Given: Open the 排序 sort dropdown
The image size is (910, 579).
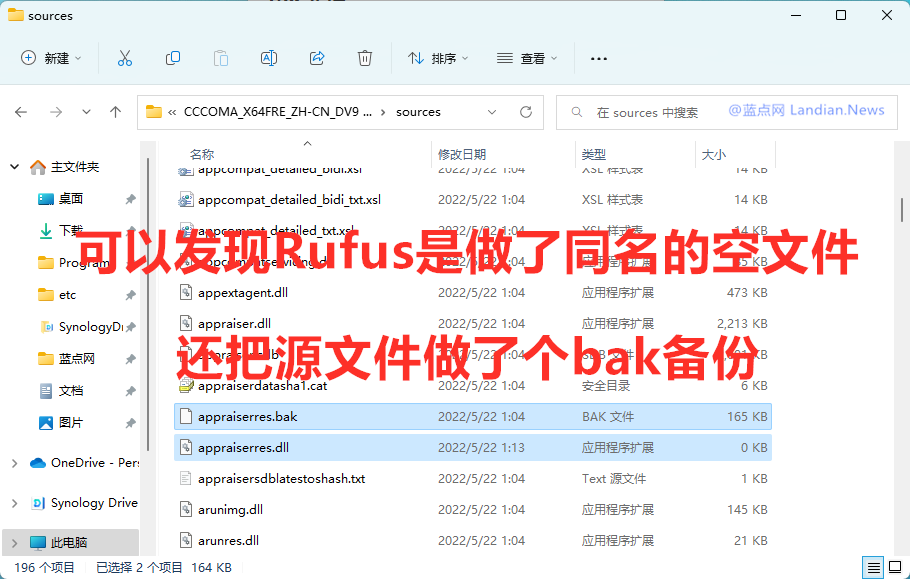Looking at the screenshot, I should tap(438, 59).
